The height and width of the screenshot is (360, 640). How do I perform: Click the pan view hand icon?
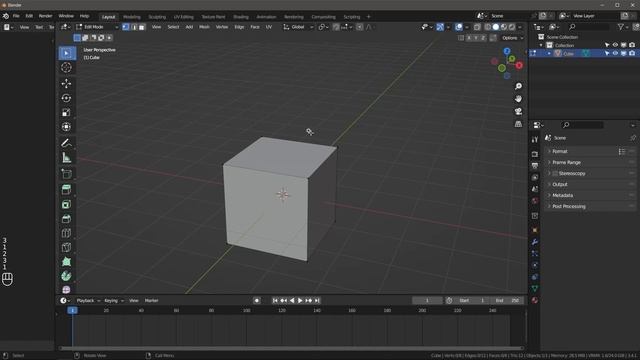[x=518, y=99]
